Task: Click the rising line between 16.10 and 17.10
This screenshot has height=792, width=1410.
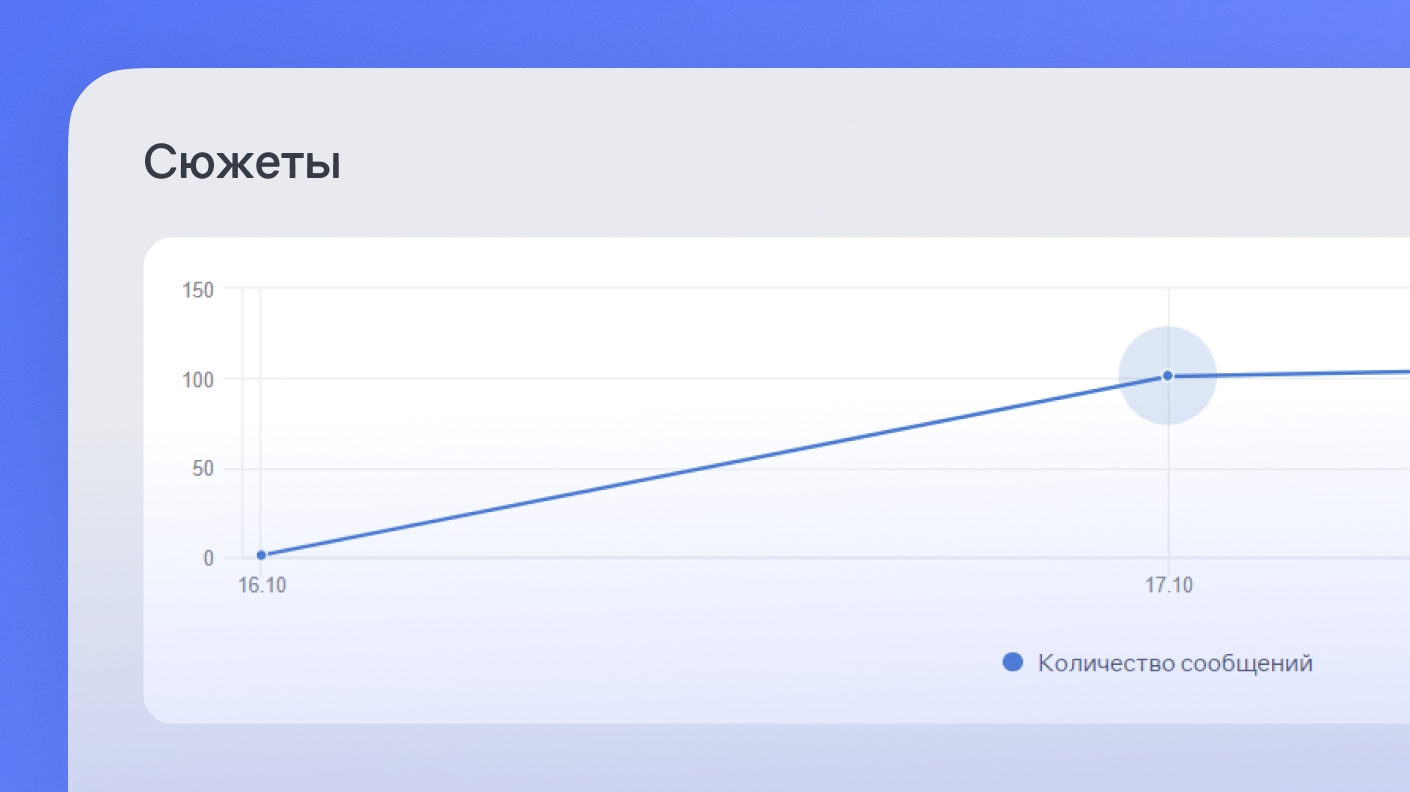Action: (x=714, y=466)
